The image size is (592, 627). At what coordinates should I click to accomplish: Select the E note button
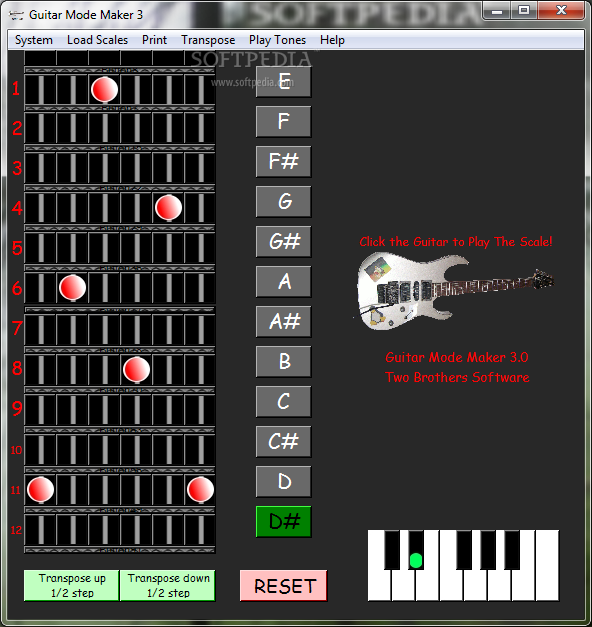click(284, 82)
